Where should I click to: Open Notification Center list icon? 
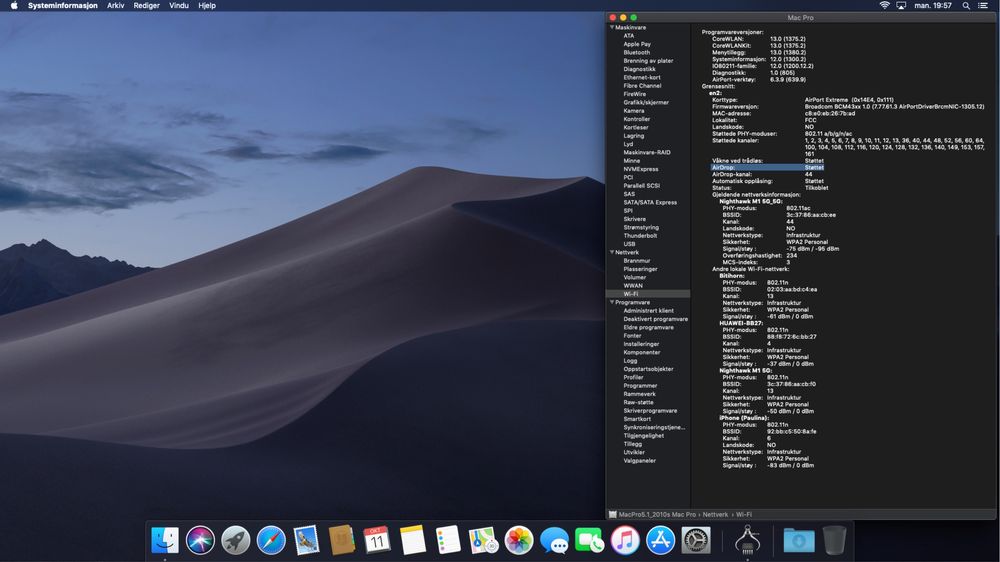pos(983,5)
